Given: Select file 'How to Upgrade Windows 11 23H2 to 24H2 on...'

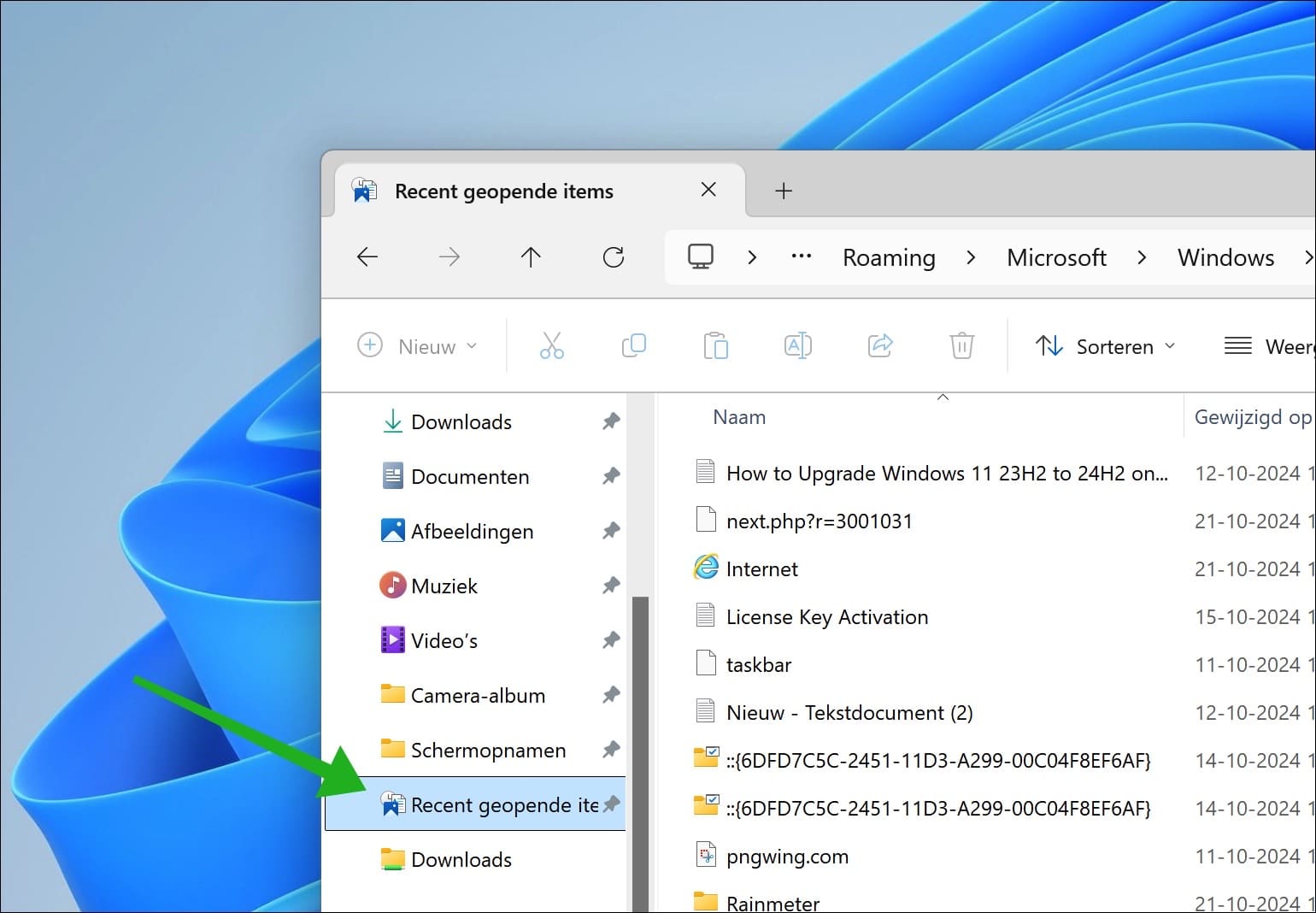Looking at the screenshot, I should [947, 474].
